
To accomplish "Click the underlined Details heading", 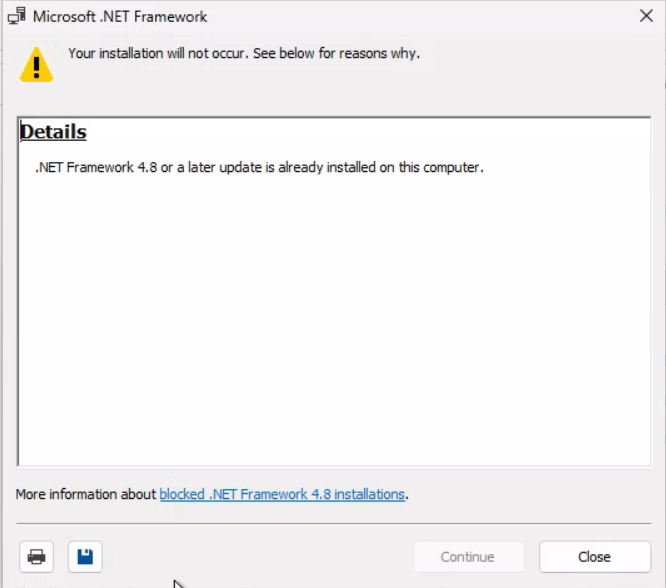I will click(x=53, y=132).
